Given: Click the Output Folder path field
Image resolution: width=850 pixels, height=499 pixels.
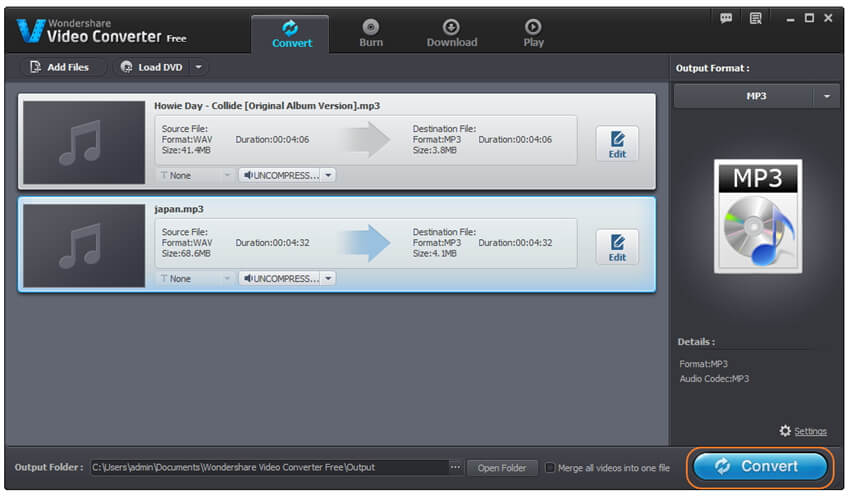Looking at the screenshot, I should click(269, 467).
